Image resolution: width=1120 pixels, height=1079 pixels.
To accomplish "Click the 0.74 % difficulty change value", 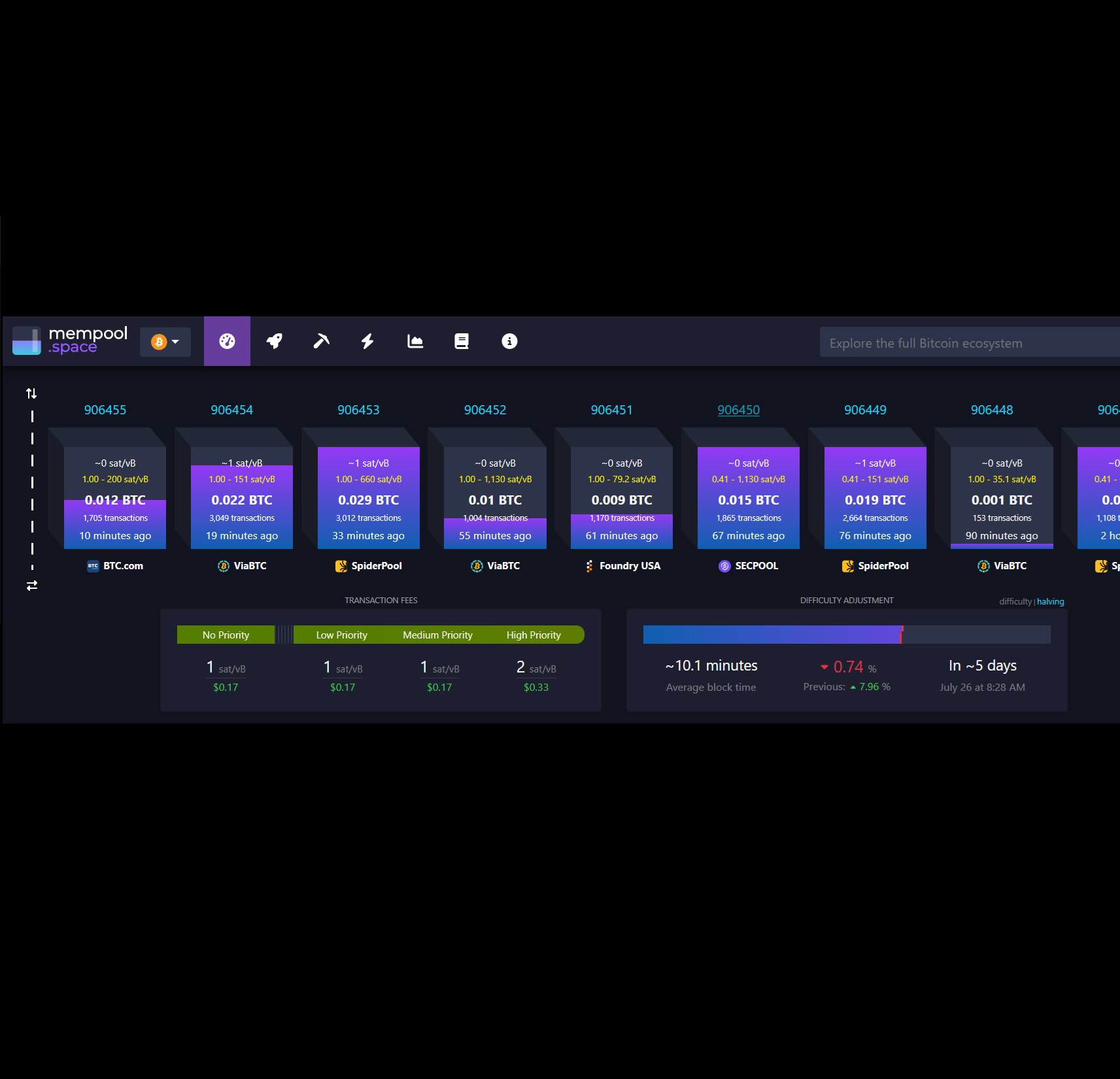I will click(x=848, y=667).
